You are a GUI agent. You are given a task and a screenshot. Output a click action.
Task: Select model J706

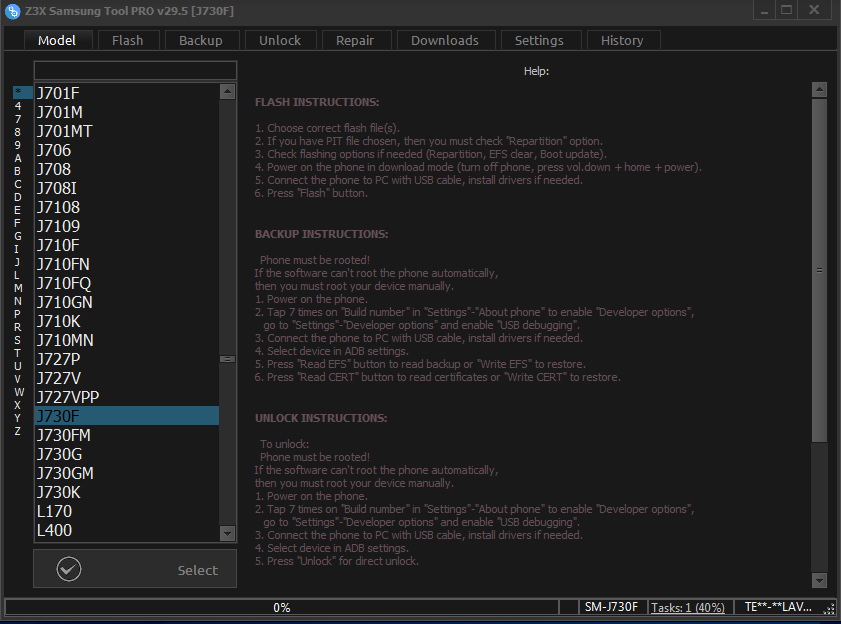pos(127,150)
